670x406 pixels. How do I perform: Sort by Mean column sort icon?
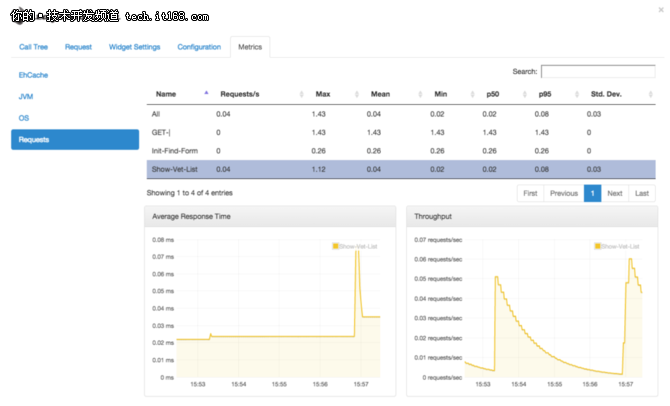(x=420, y=94)
